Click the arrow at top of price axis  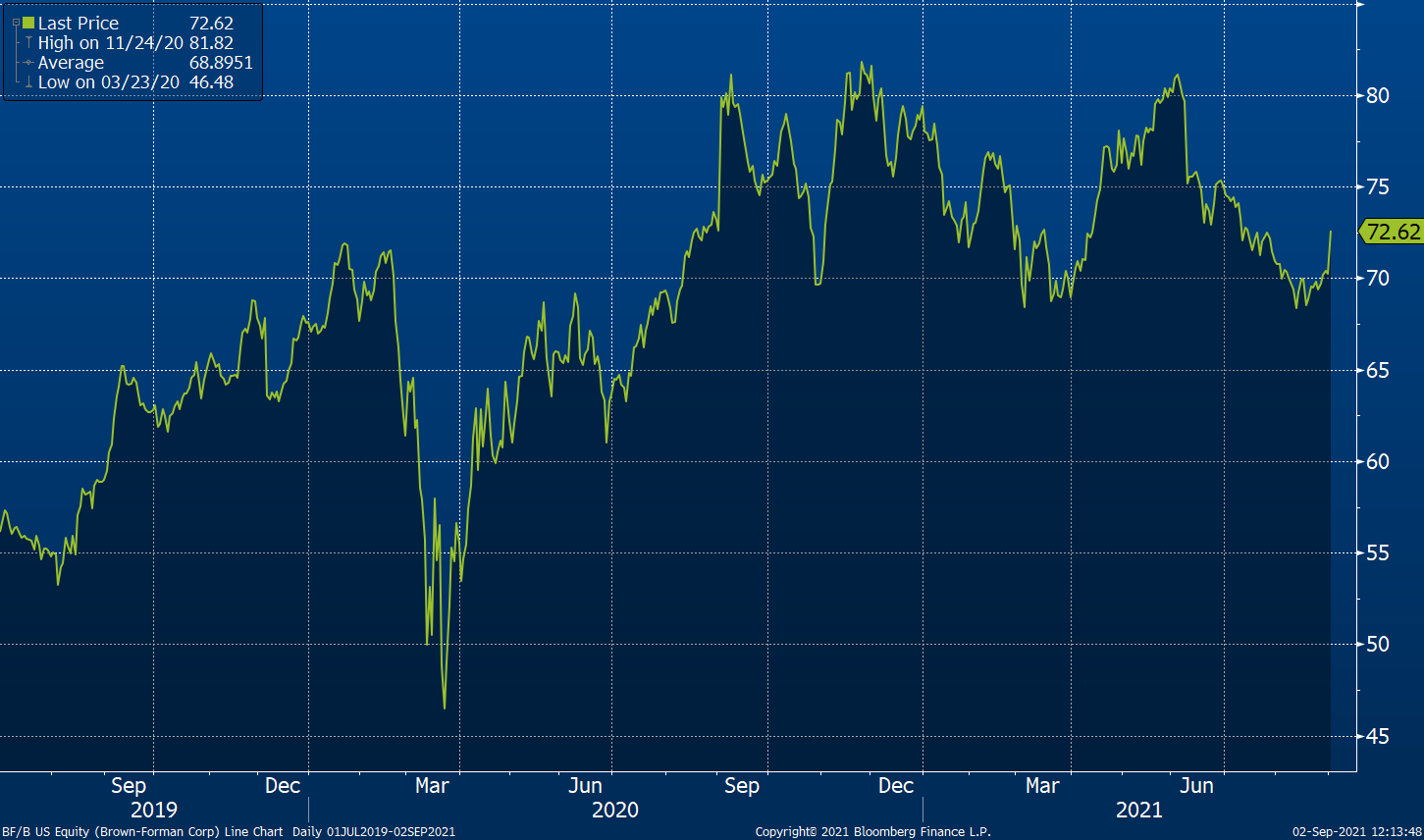[x=1360, y=4]
